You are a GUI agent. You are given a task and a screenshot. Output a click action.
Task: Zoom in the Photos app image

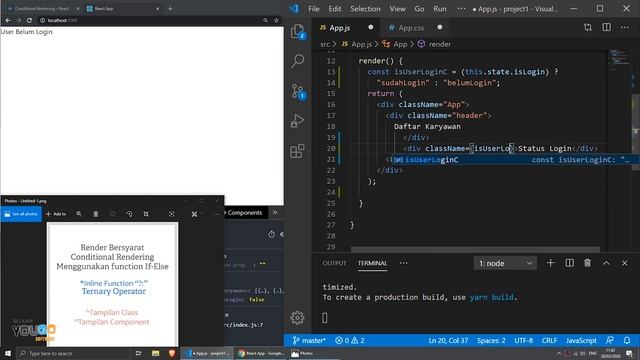(x=79, y=214)
